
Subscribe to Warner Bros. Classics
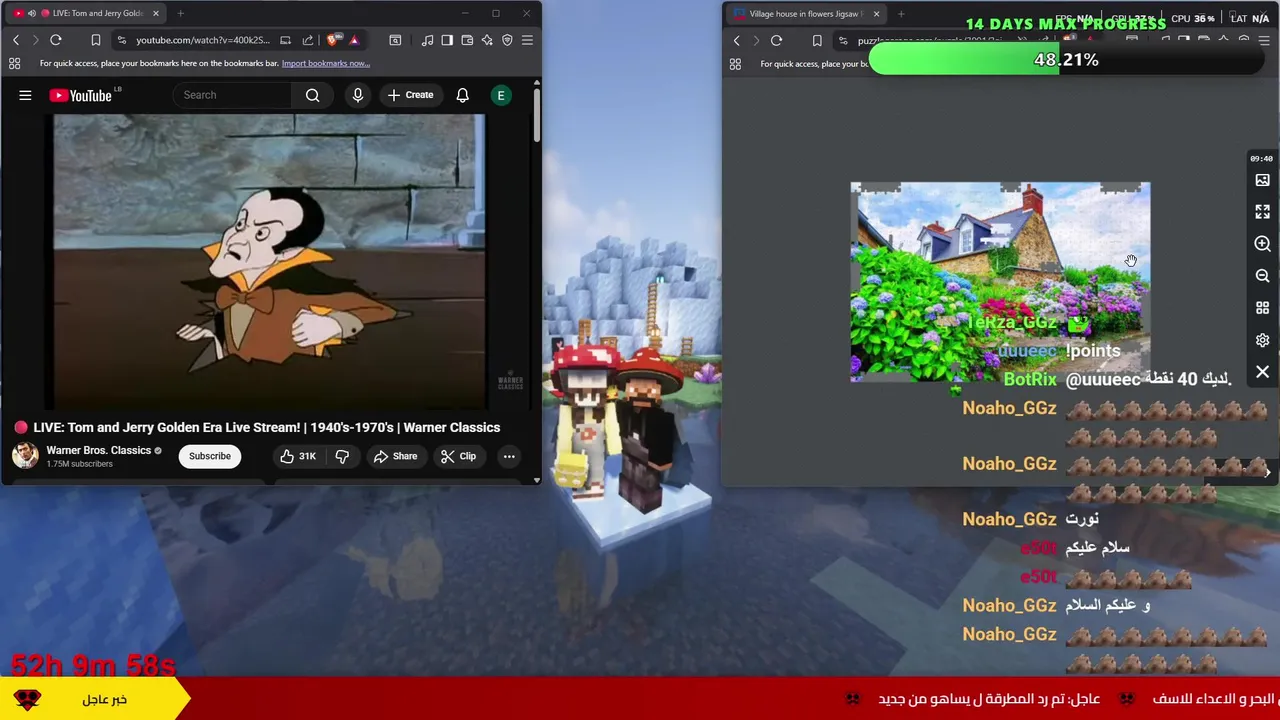pyautogui.click(x=210, y=456)
